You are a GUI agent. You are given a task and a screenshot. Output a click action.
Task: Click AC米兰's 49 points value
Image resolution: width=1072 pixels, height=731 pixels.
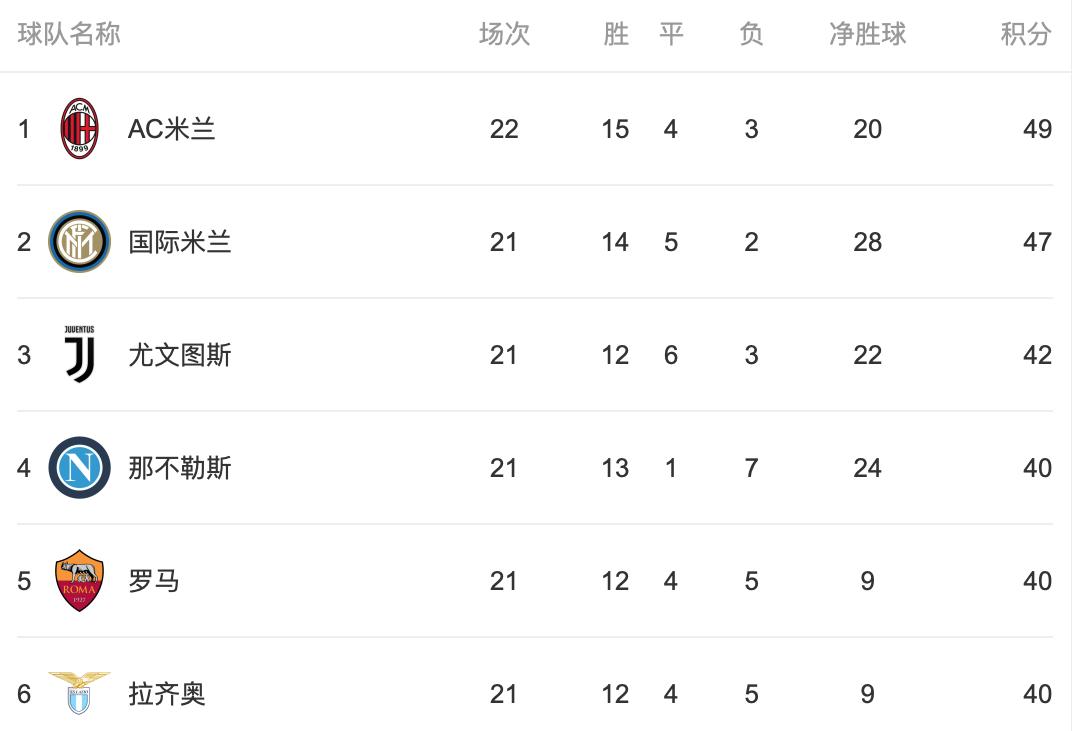click(1037, 129)
